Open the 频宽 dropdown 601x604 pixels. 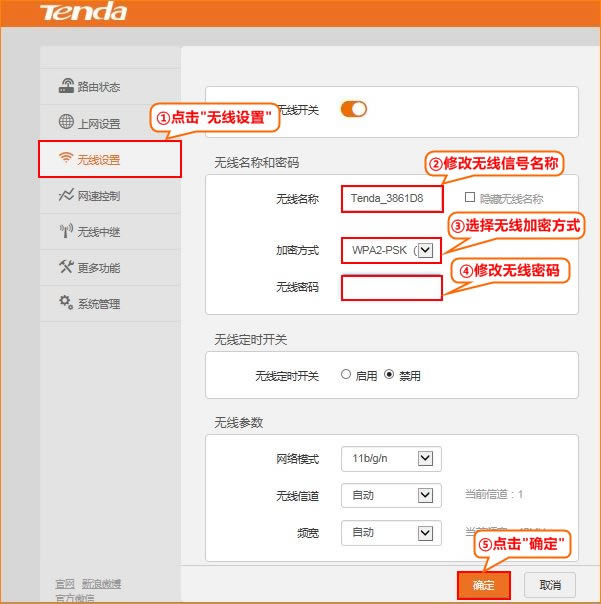pos(391,533)
